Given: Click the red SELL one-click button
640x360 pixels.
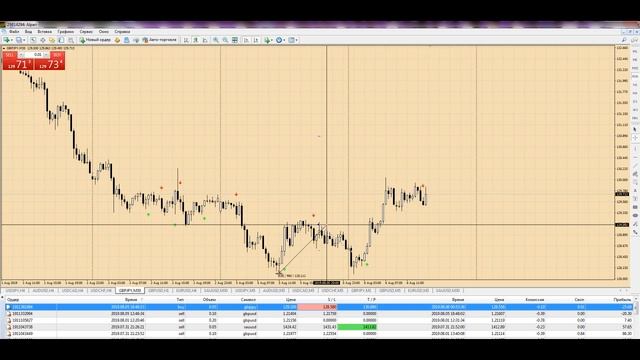Looking at the screenshot, I should tap(17, 61).
